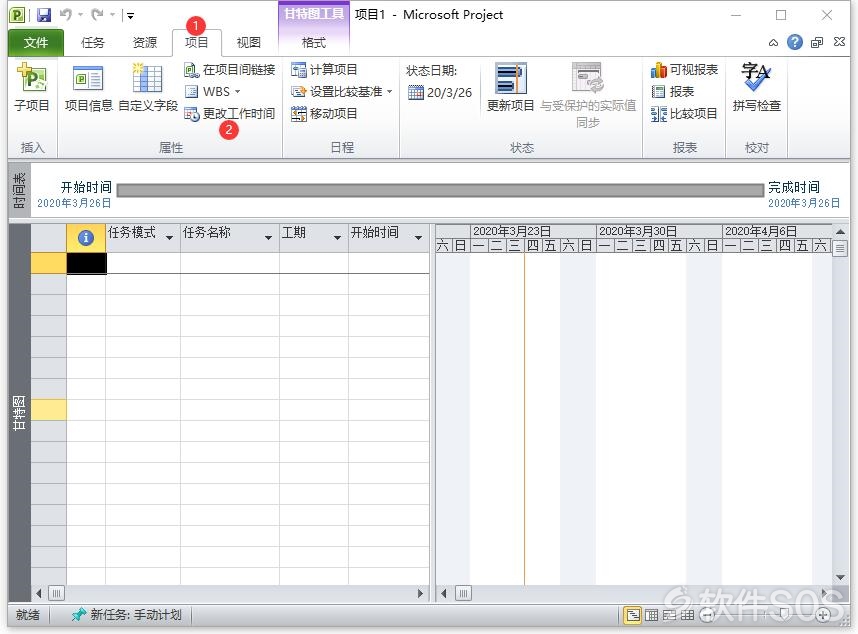Run 拼写检查 spelling check

click(x=757, y=88)
